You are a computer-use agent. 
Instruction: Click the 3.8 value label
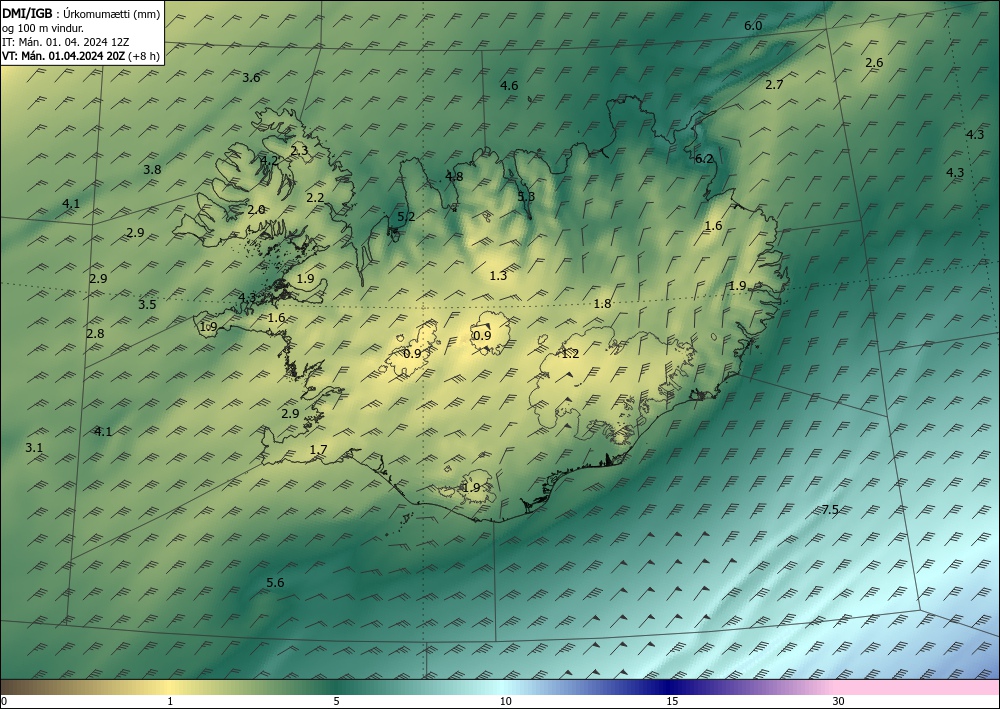click(152, 170)
